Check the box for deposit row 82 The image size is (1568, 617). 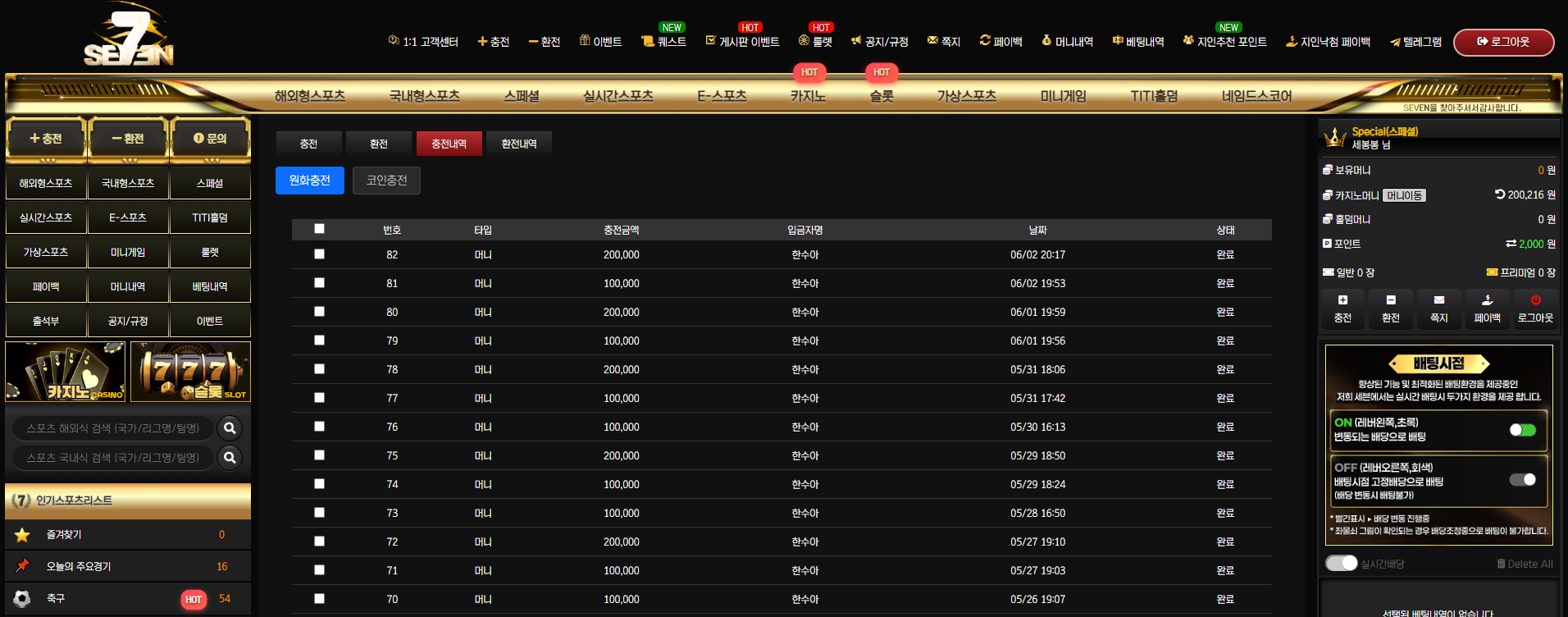click(x=320, y=254)
